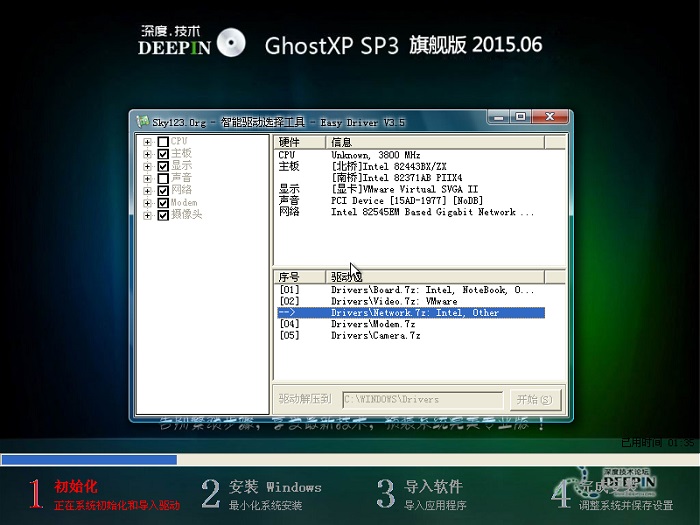Maximize the Easy Driver window
Viewport: 700px width, 525px height.
click(520, 117)
